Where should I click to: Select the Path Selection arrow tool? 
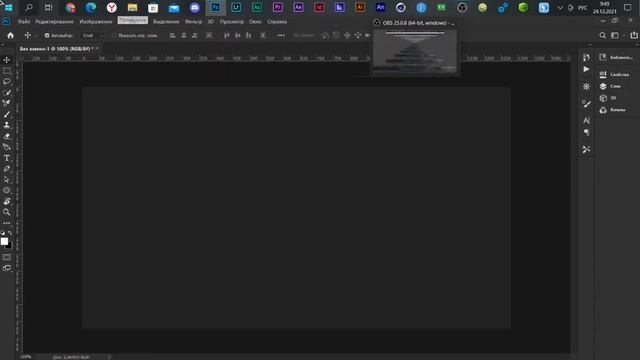point(7,180)
